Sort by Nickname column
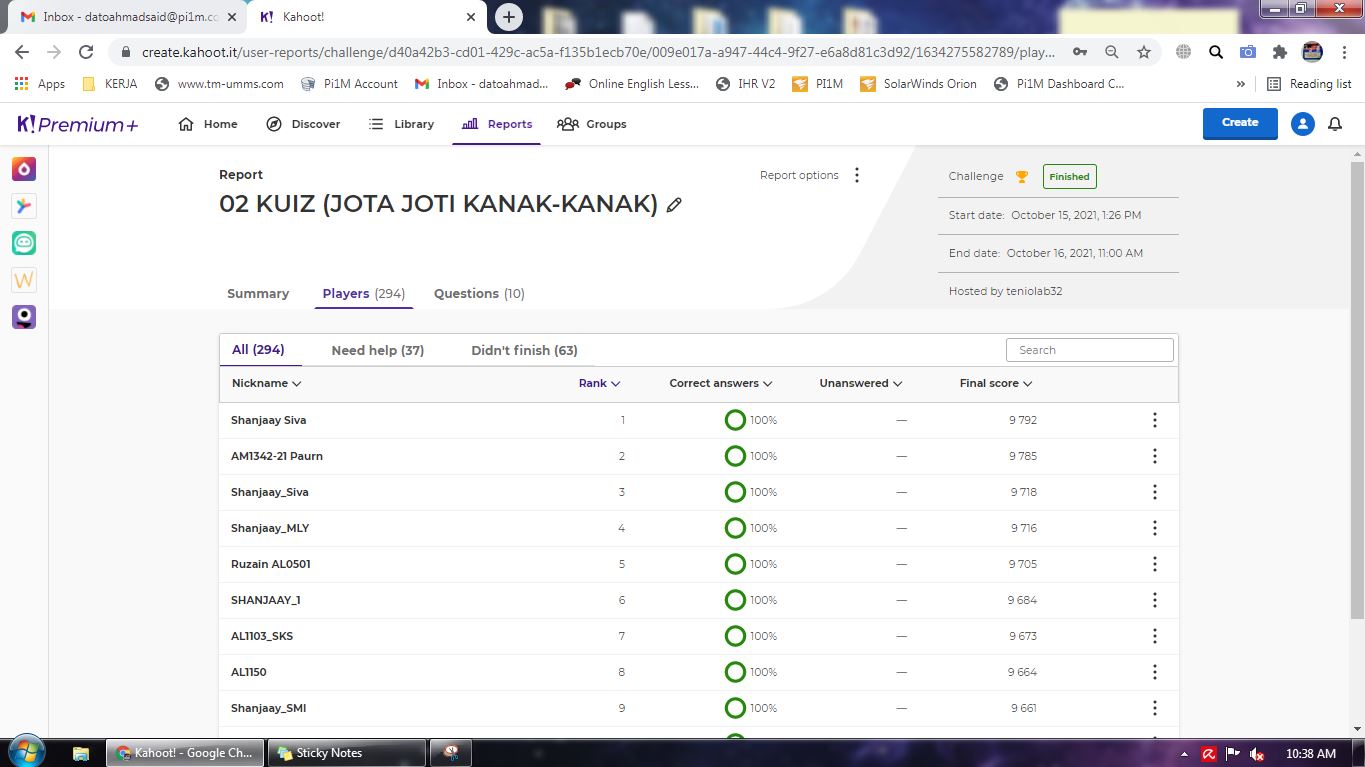This screenshot has width=1365, height=767. [x=266, y=383]
